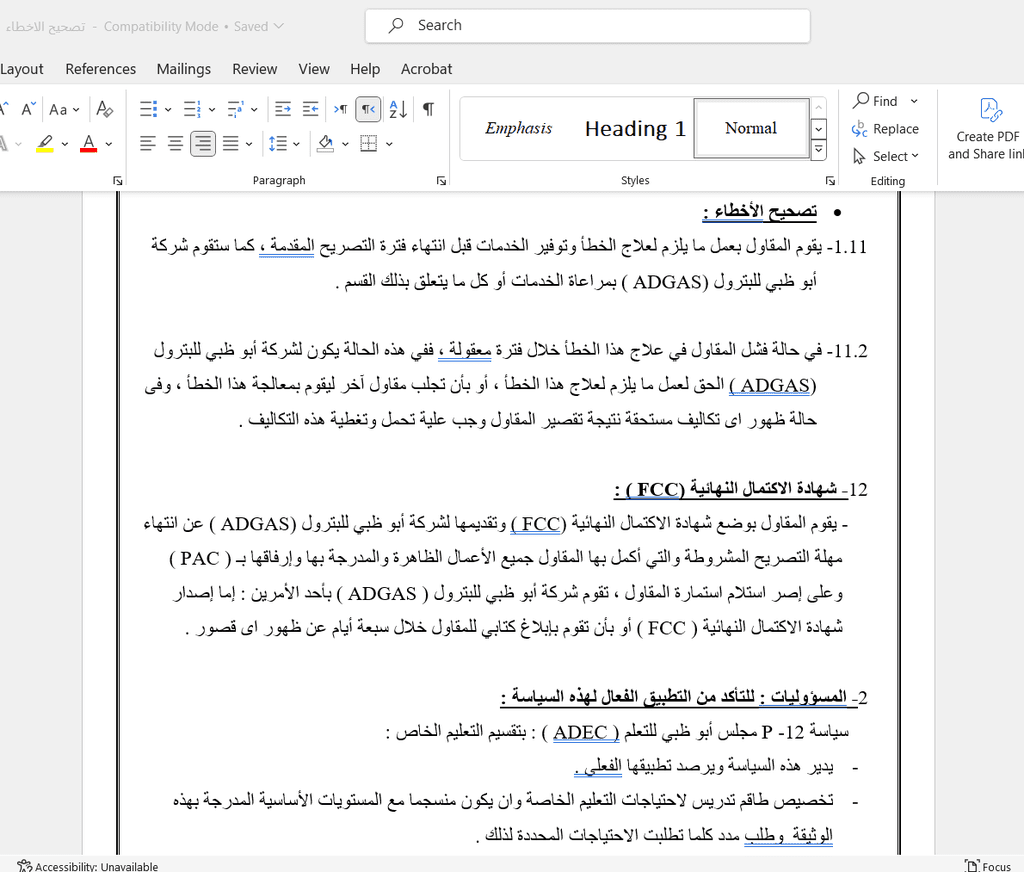
Task: Open the Acrobat tab
Action: (x=426, y=69)
